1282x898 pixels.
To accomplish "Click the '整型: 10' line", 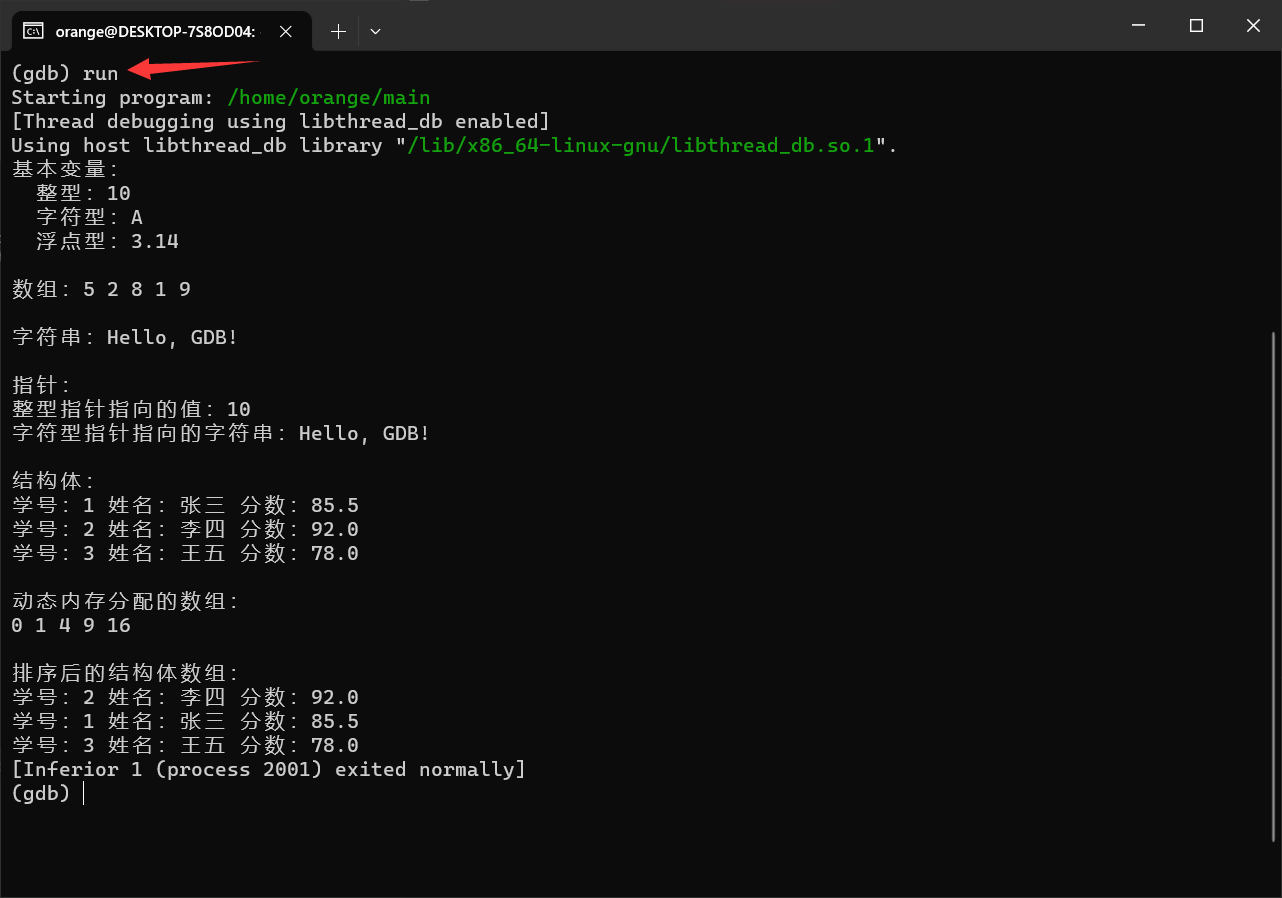I will 83,194.
